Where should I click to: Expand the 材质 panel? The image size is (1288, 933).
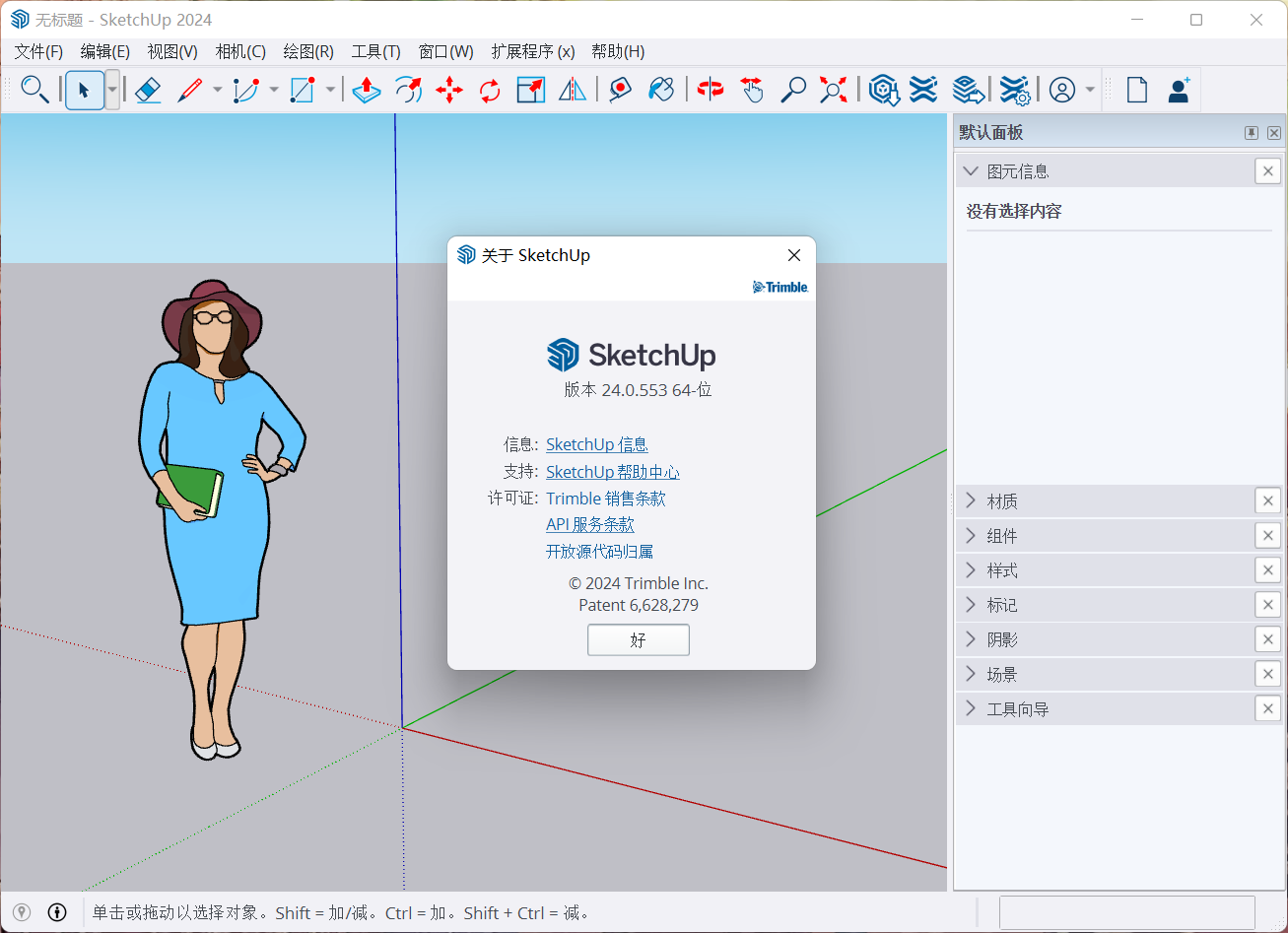(971, 501)
